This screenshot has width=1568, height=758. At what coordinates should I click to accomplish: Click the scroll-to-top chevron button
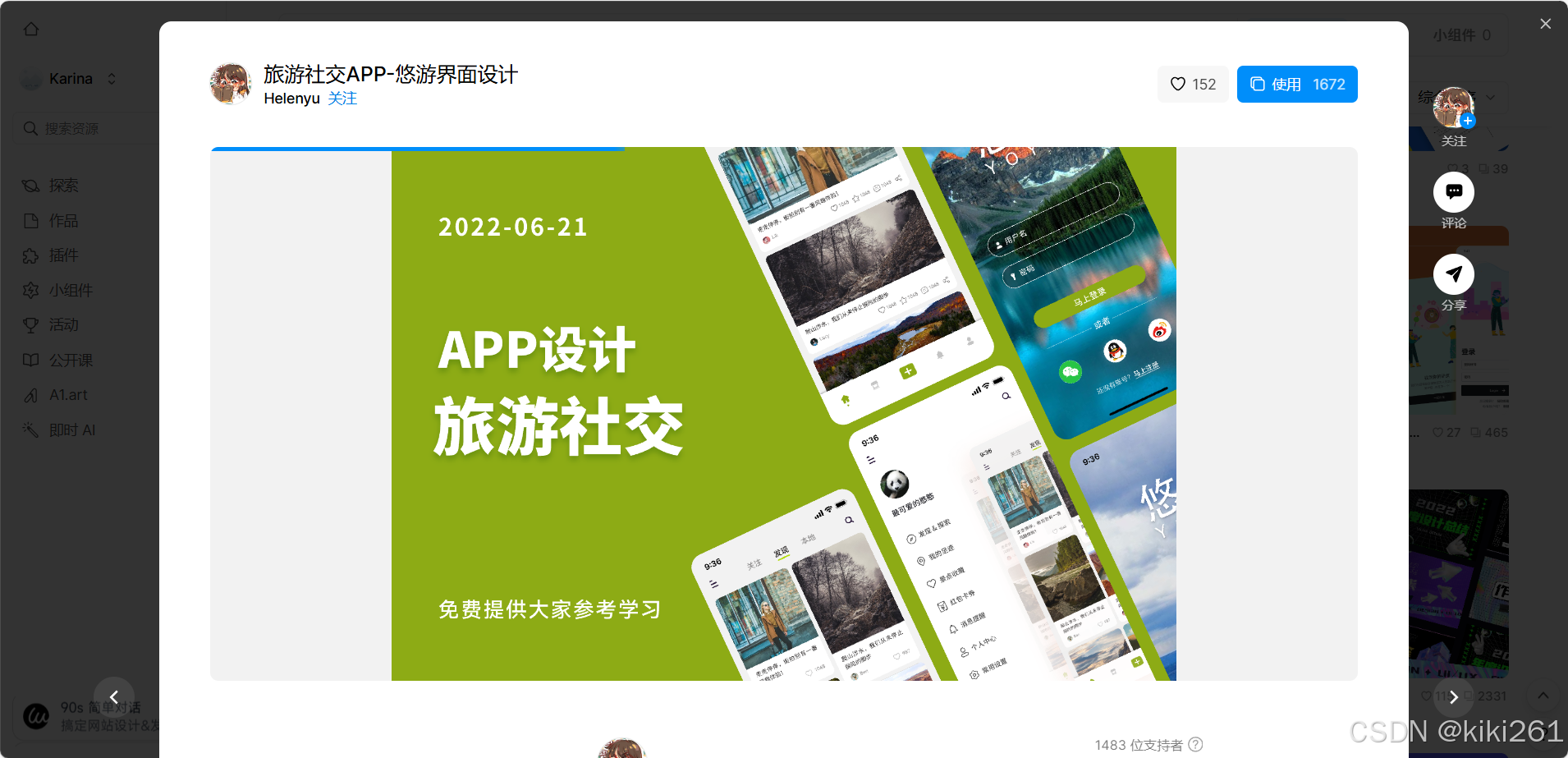(x=1543, y=696)
